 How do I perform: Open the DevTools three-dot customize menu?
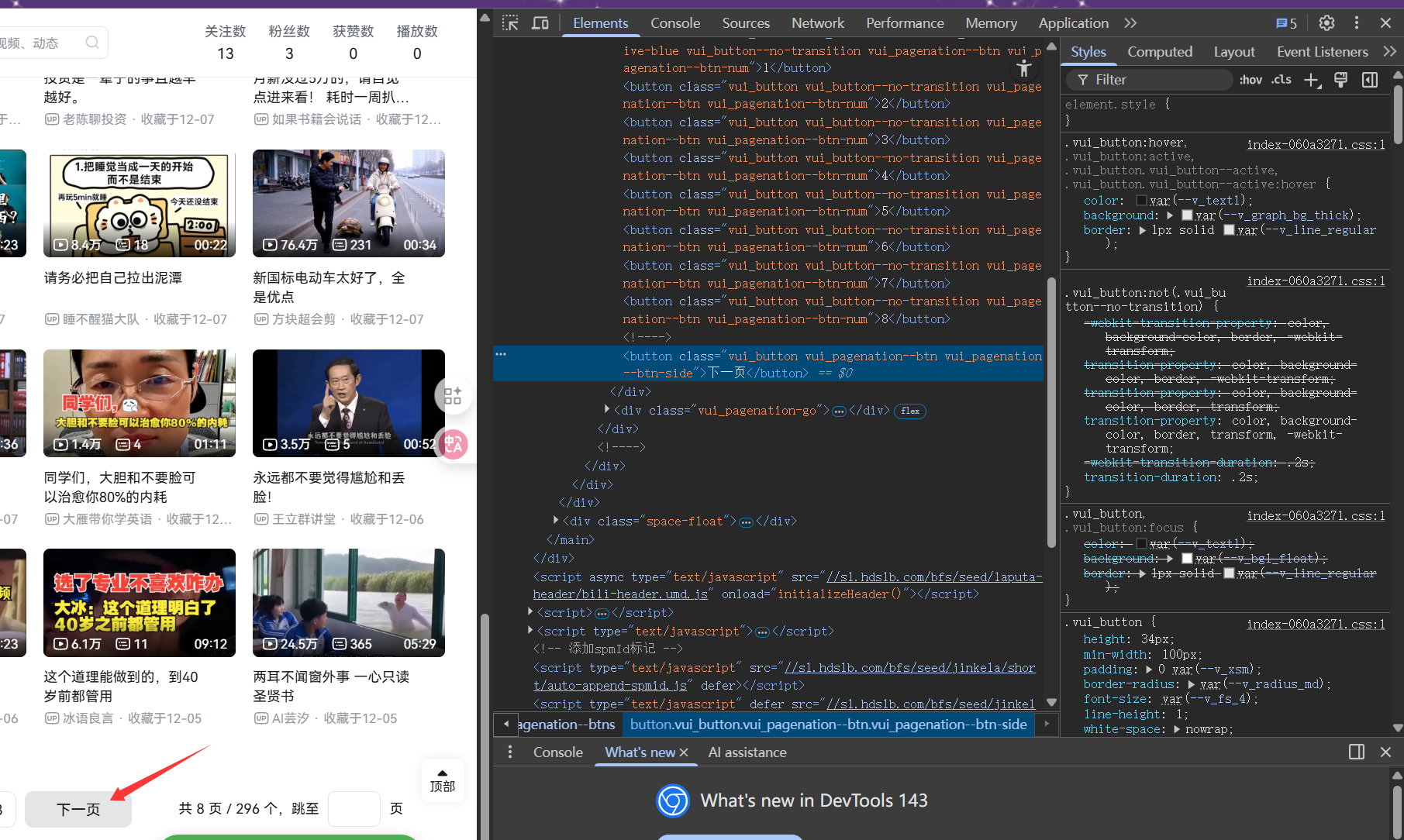[1356, 23]
